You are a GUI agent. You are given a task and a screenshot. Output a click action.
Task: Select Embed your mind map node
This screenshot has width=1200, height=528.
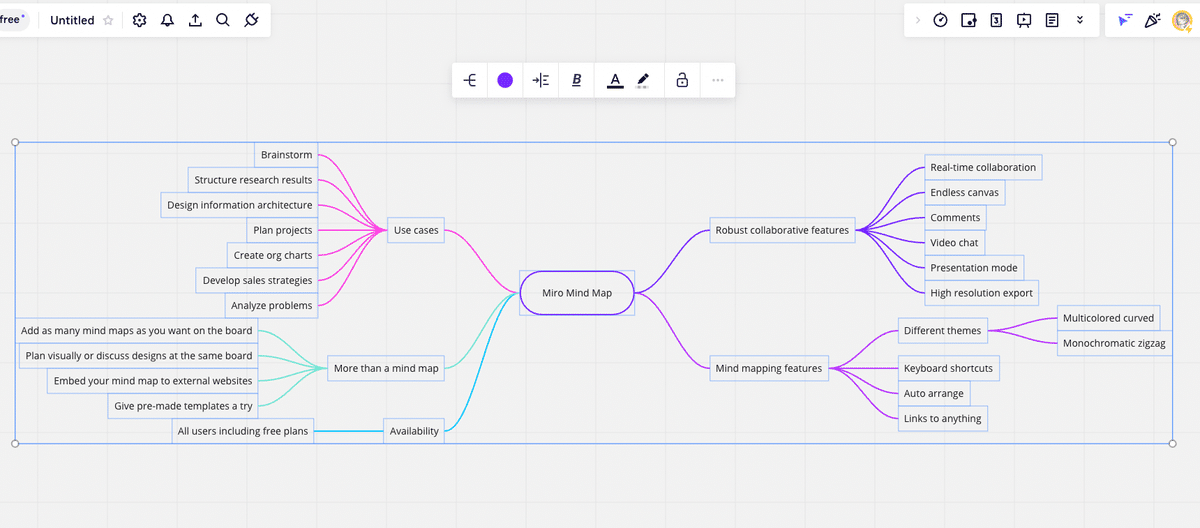point(153,380)
